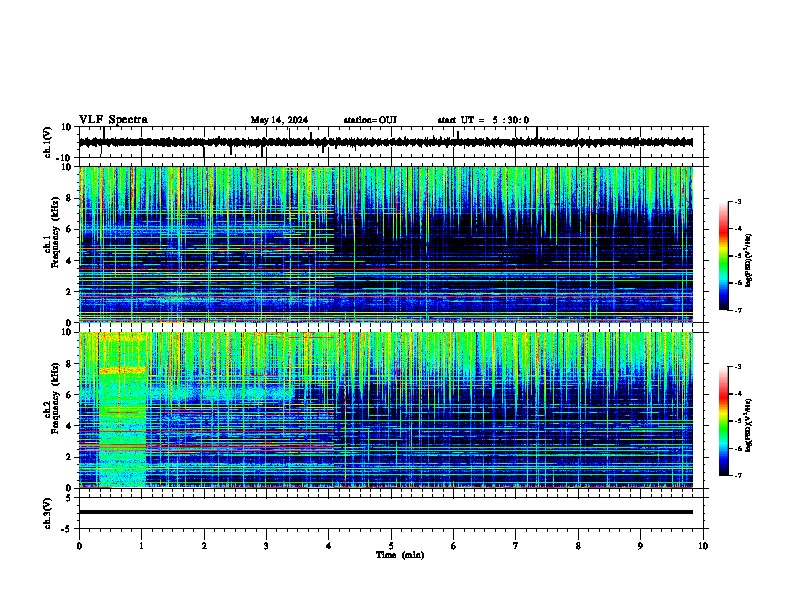Click the ch.3(V) axis label
This screenshot has width=792, height=612.
tap(48, 513)
